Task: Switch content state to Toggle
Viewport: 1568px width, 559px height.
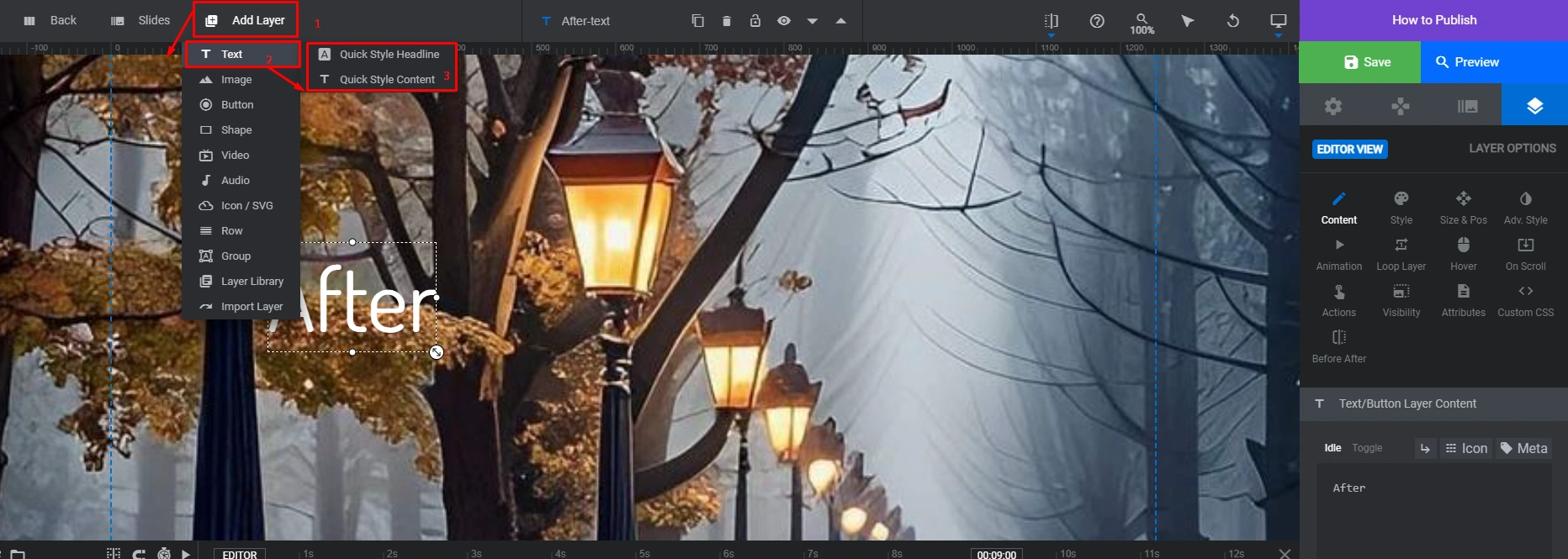Action: (x=1367, y=448)
